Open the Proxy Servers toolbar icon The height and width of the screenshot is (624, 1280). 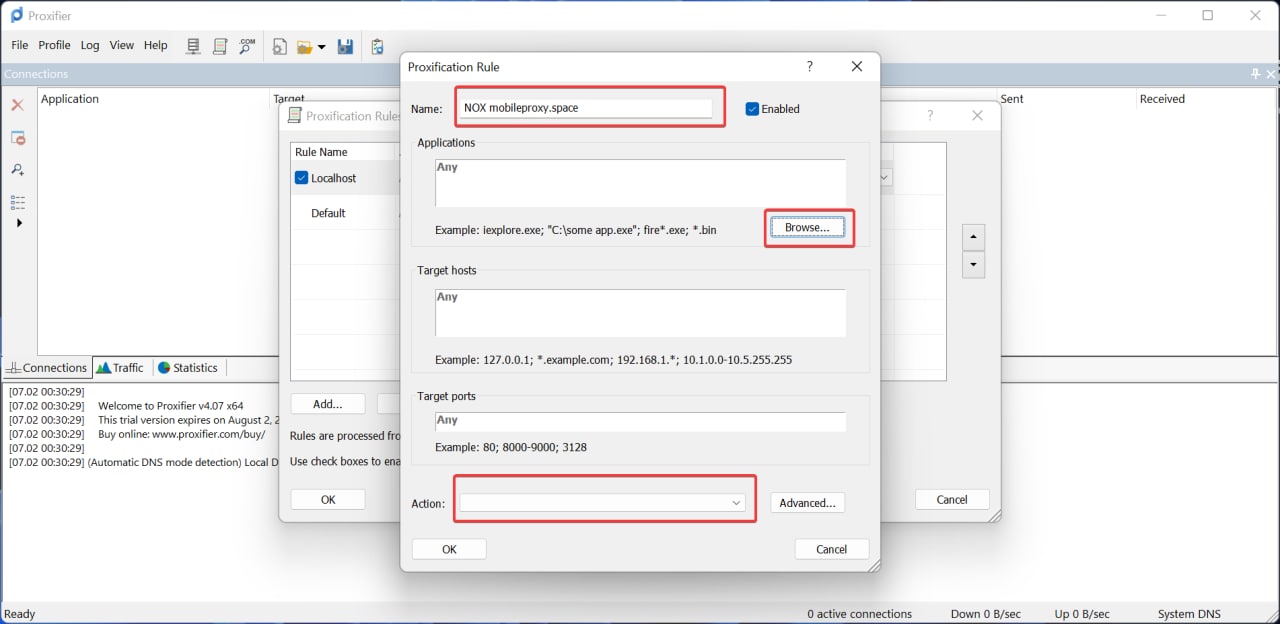tap(195, 46)
